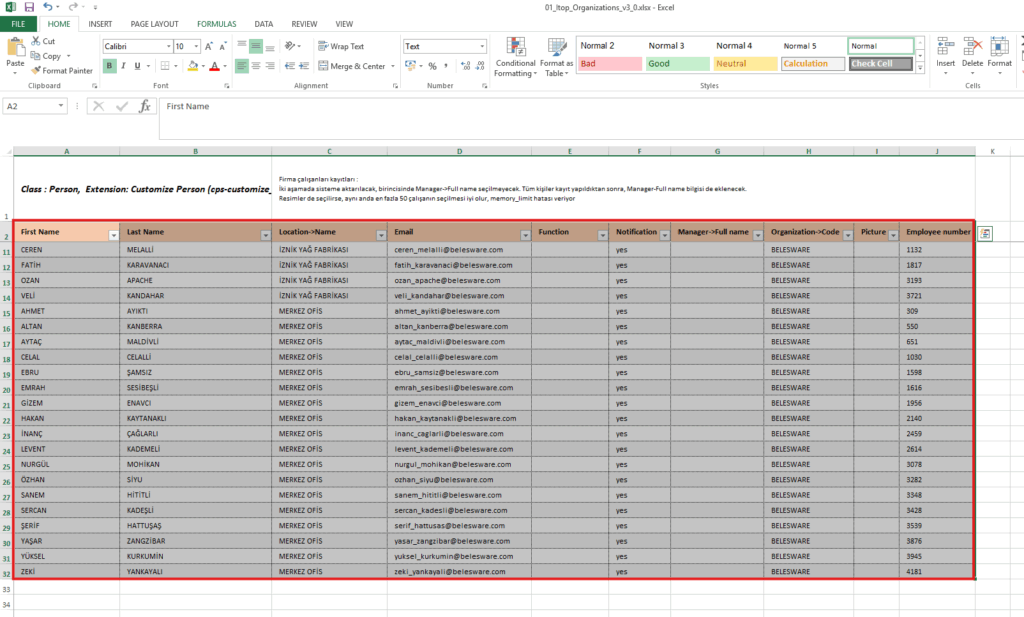This screenshot has width=1024, height=617.
Task: Toggle middle vertical alignment
Action: point(256,45)
